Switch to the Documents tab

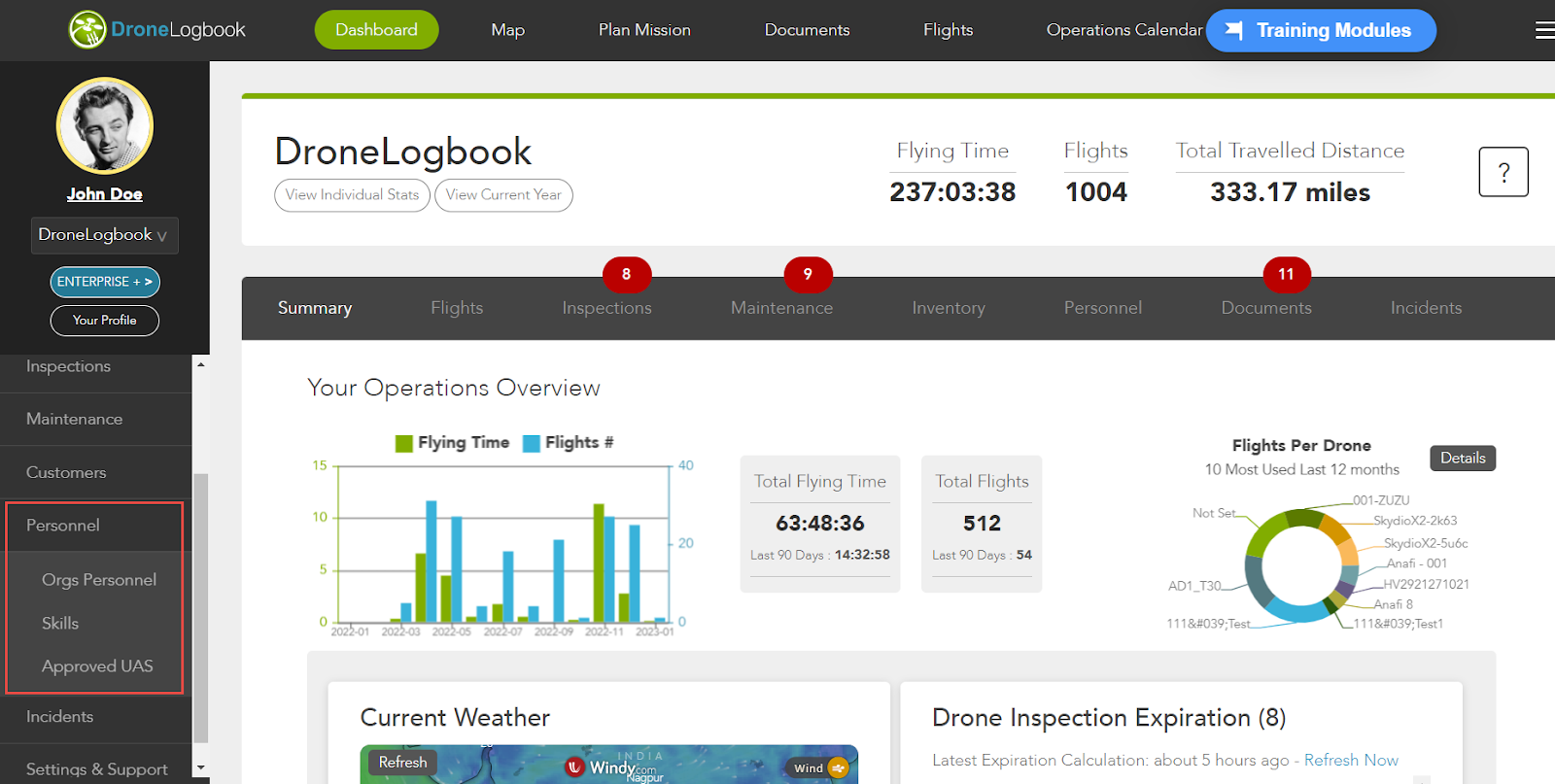[1266, 308]
